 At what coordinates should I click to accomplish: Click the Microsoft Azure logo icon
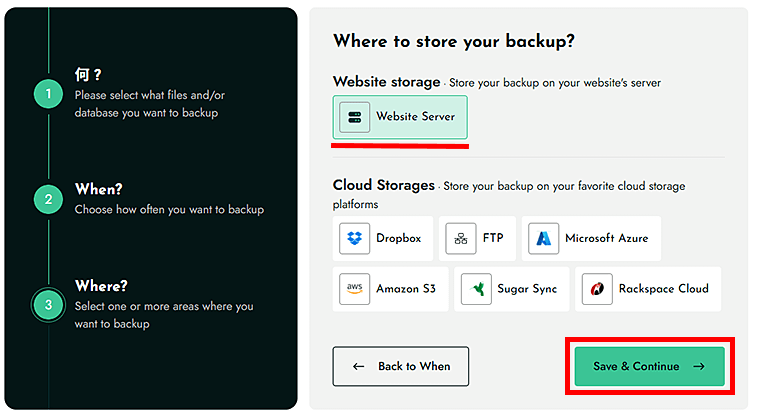tap(544, 238)
